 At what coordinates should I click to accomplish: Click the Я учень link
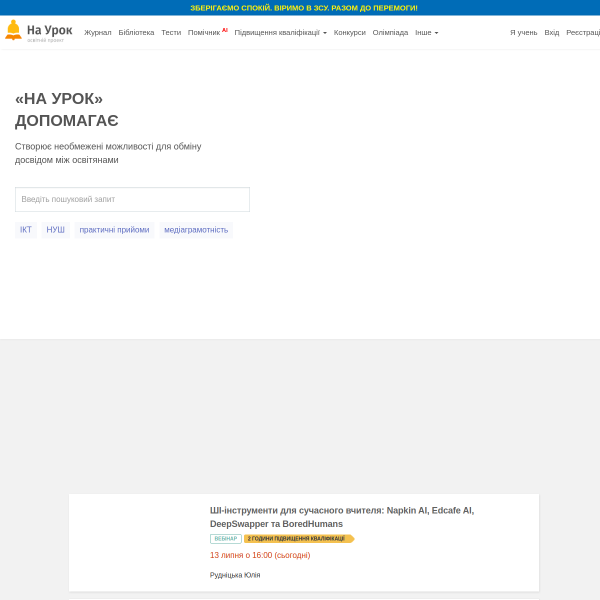(x=523, y=33)
